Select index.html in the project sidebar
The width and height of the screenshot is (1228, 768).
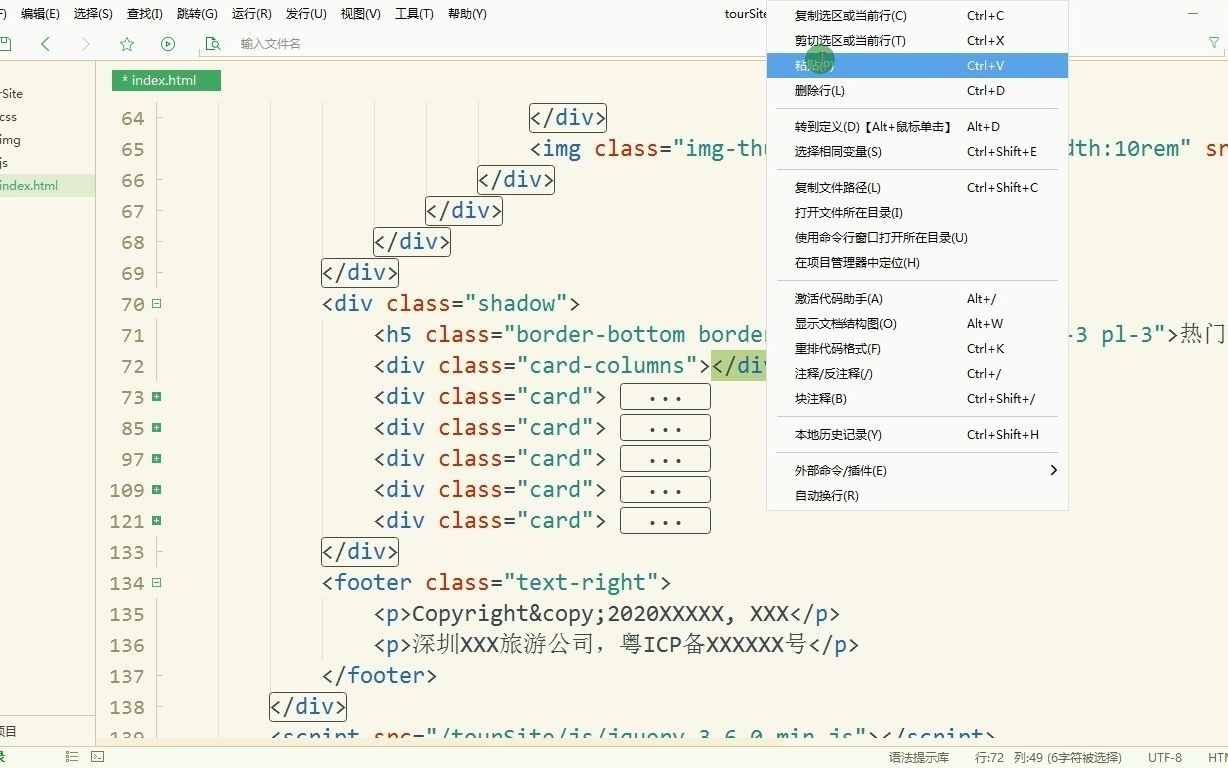click(28, 185)
